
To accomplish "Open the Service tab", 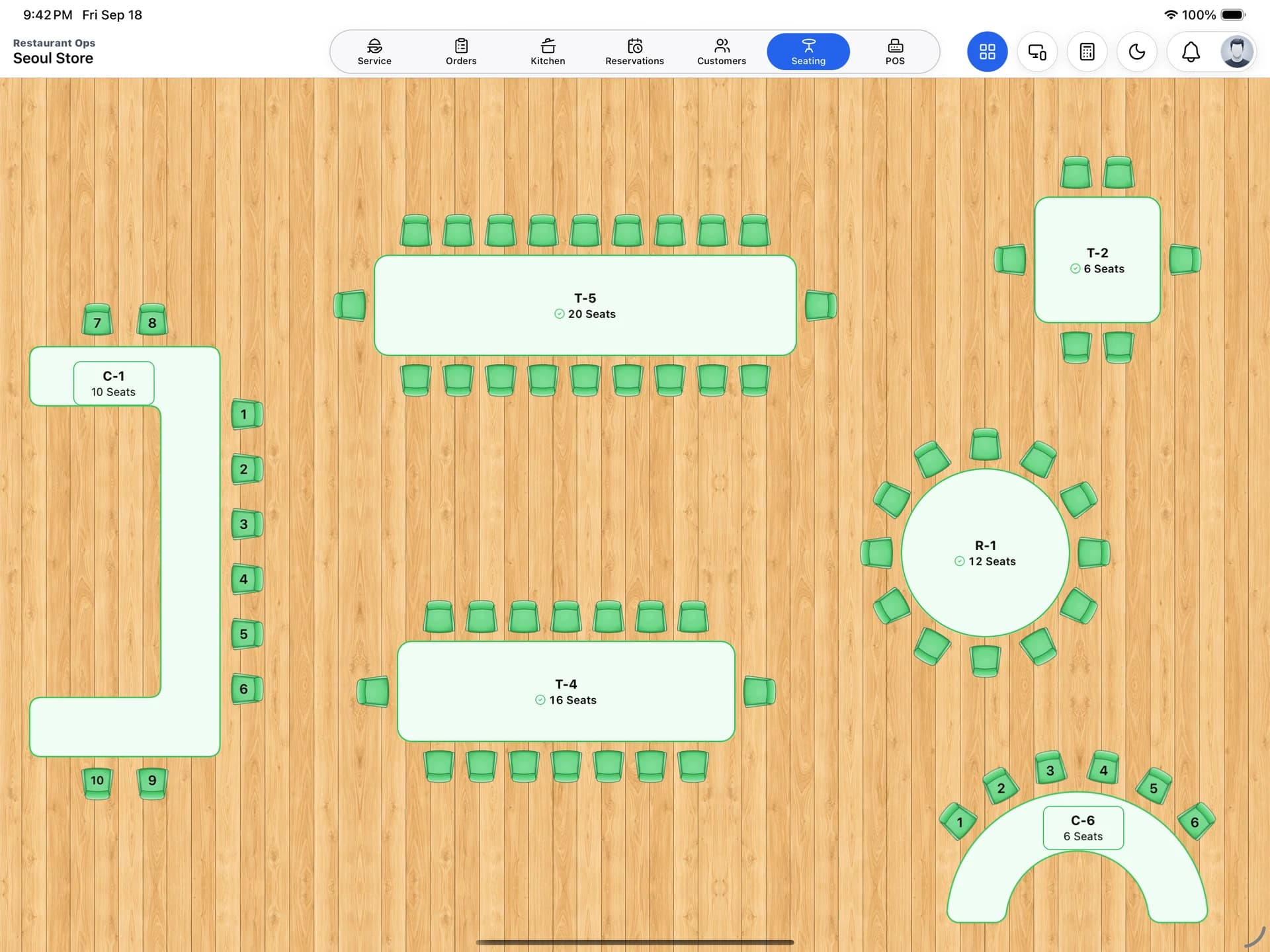I will (x=374, y=52).
